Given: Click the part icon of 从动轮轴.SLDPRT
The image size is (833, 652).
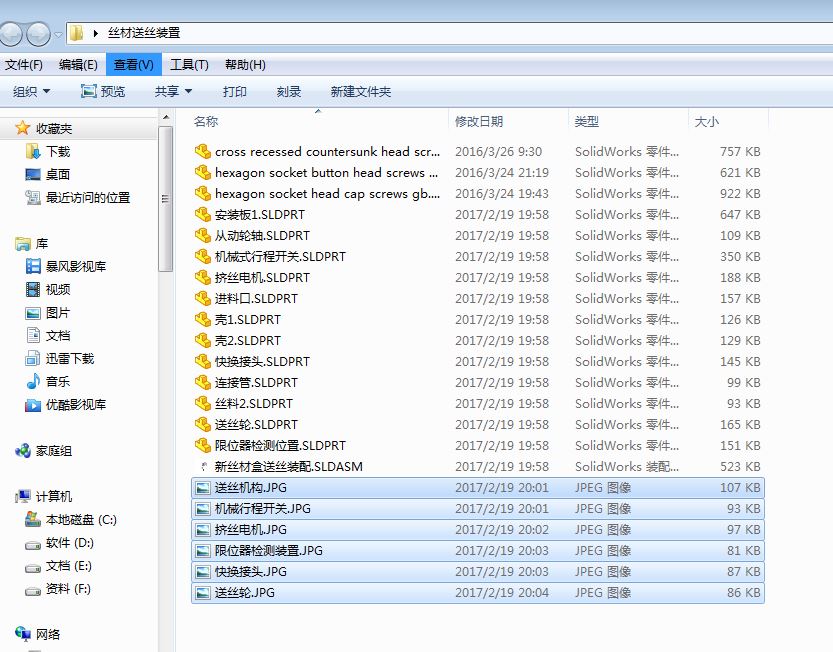Looking at the screenshot, I should coord(203,235).
